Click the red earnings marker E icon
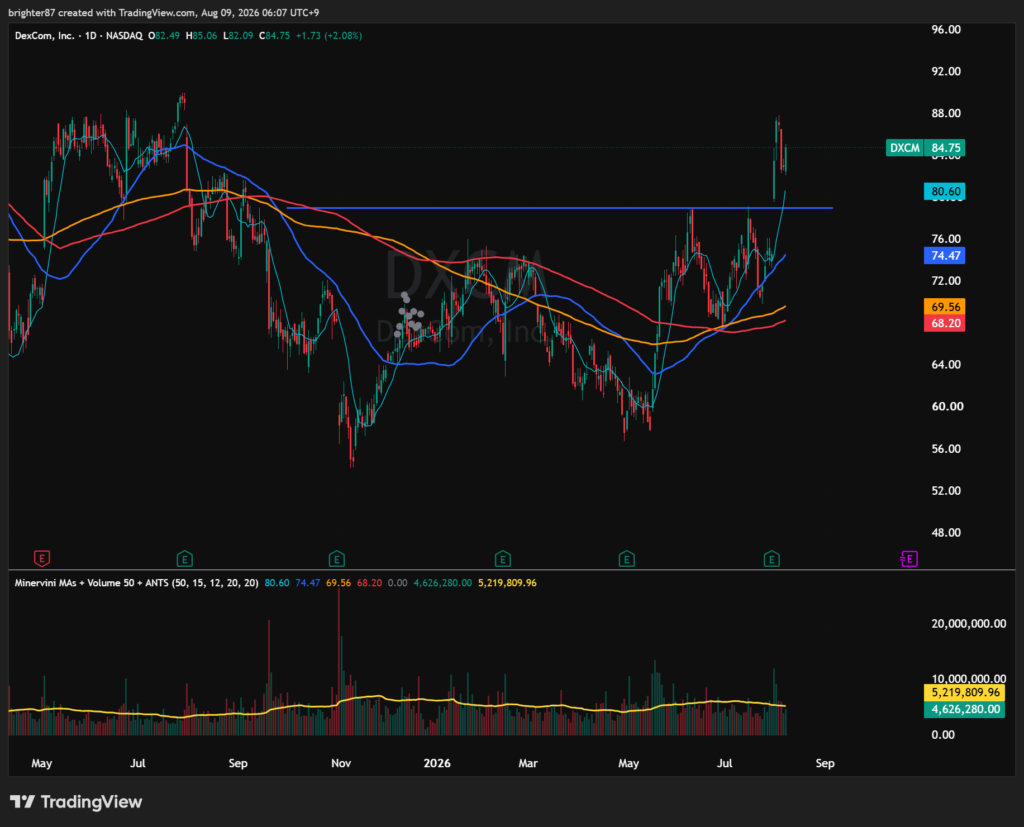The height and width of the screenshot is (827, 1024). 42,559
